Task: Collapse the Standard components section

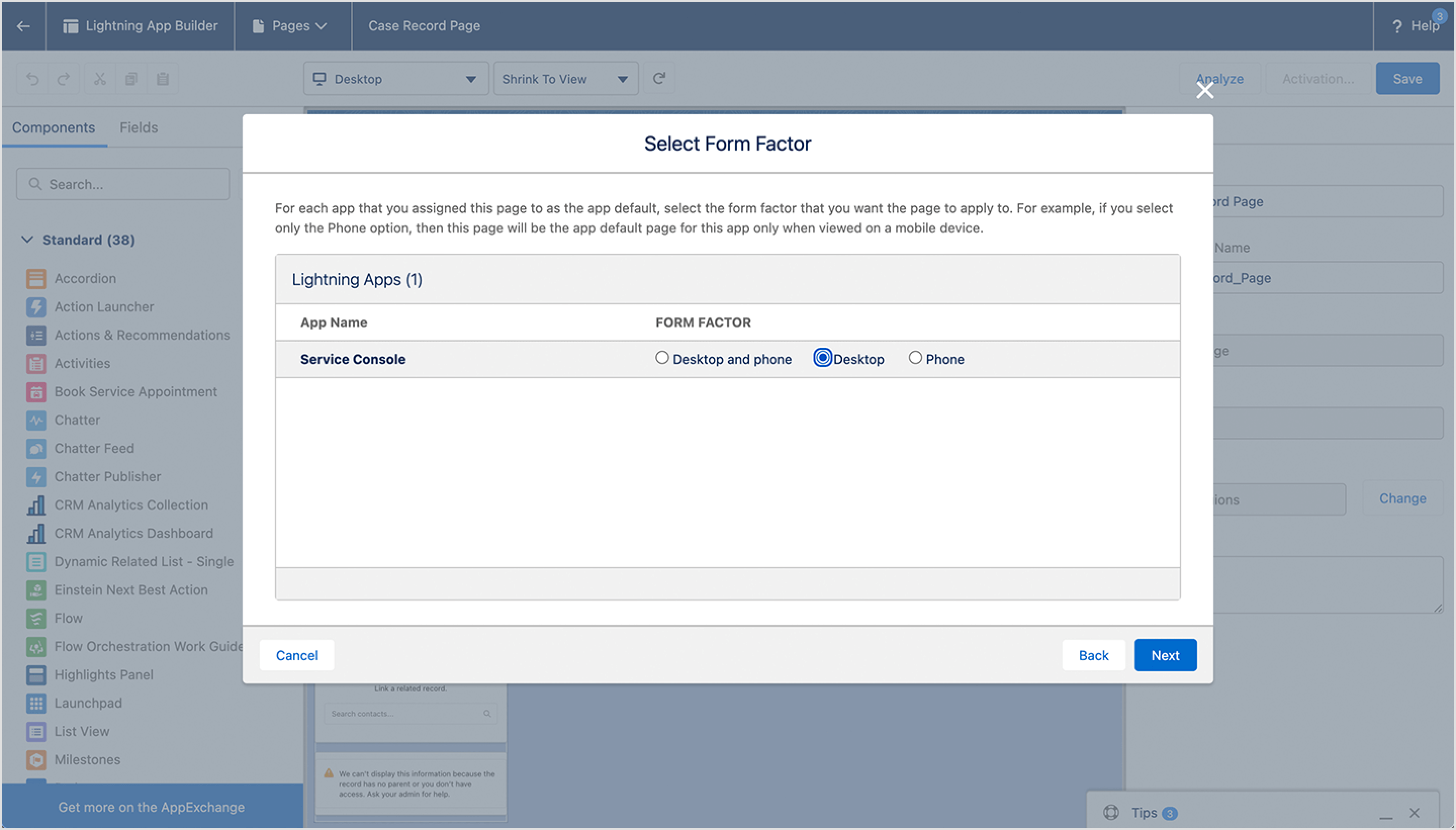Action: point(27,240)
